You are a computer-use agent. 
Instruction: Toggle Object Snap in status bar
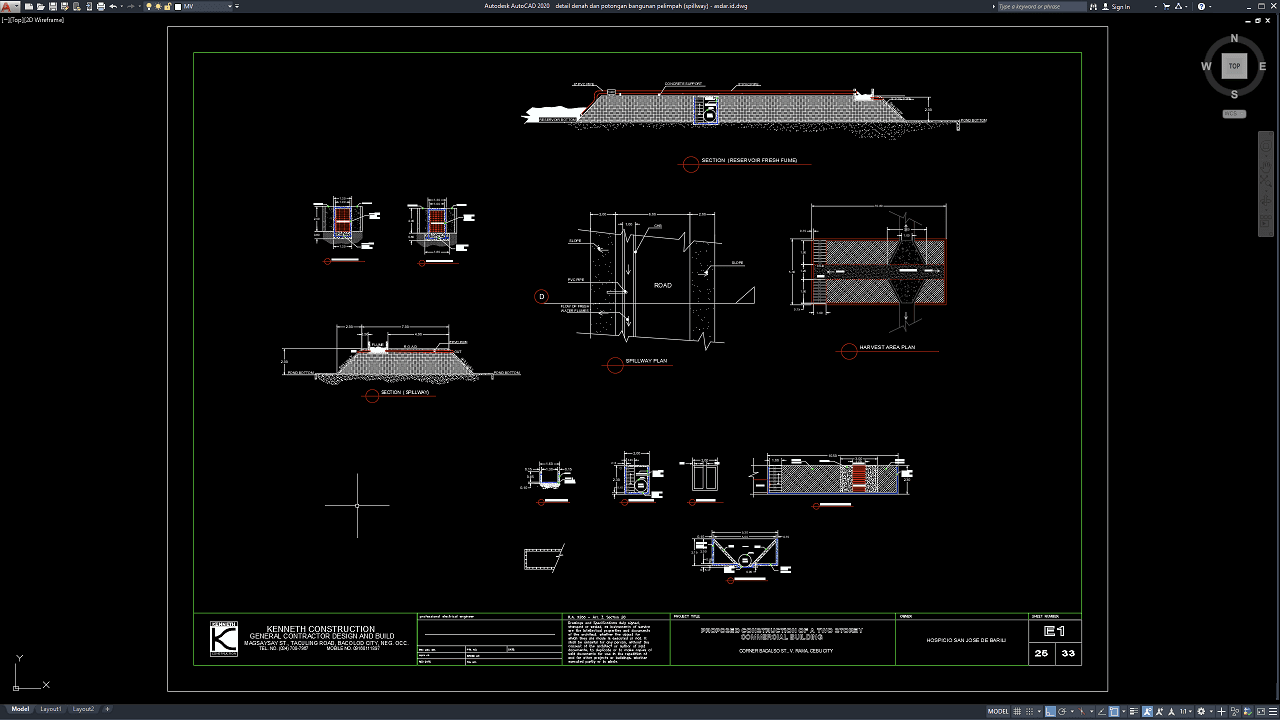tap(1114, 711)
